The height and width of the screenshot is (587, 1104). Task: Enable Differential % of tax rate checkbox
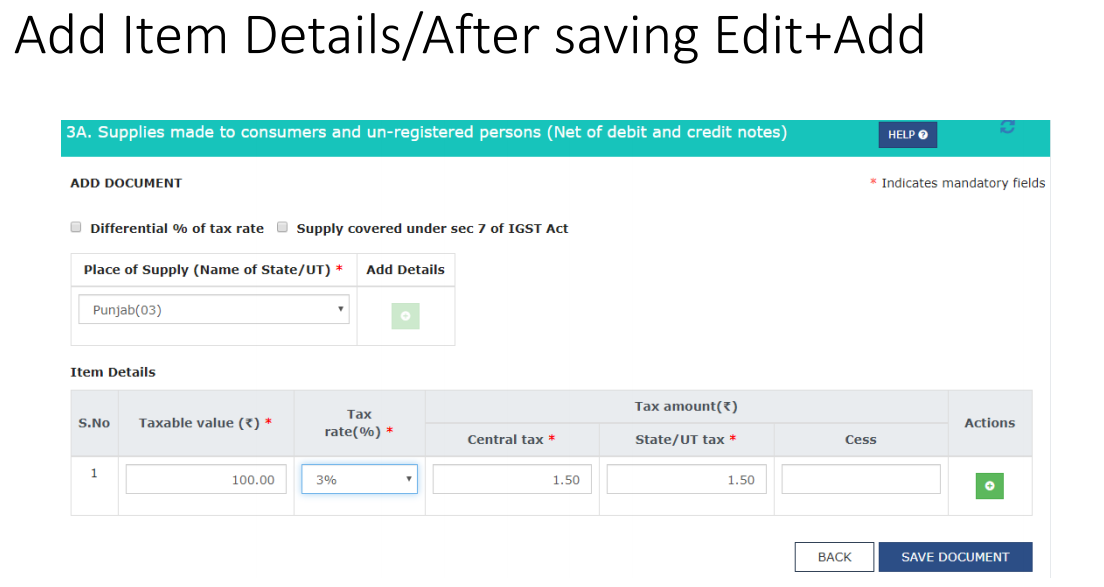[76, 227]
